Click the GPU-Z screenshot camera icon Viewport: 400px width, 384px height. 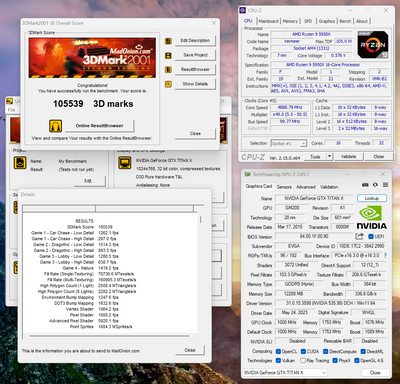click(x=365, y=185)
